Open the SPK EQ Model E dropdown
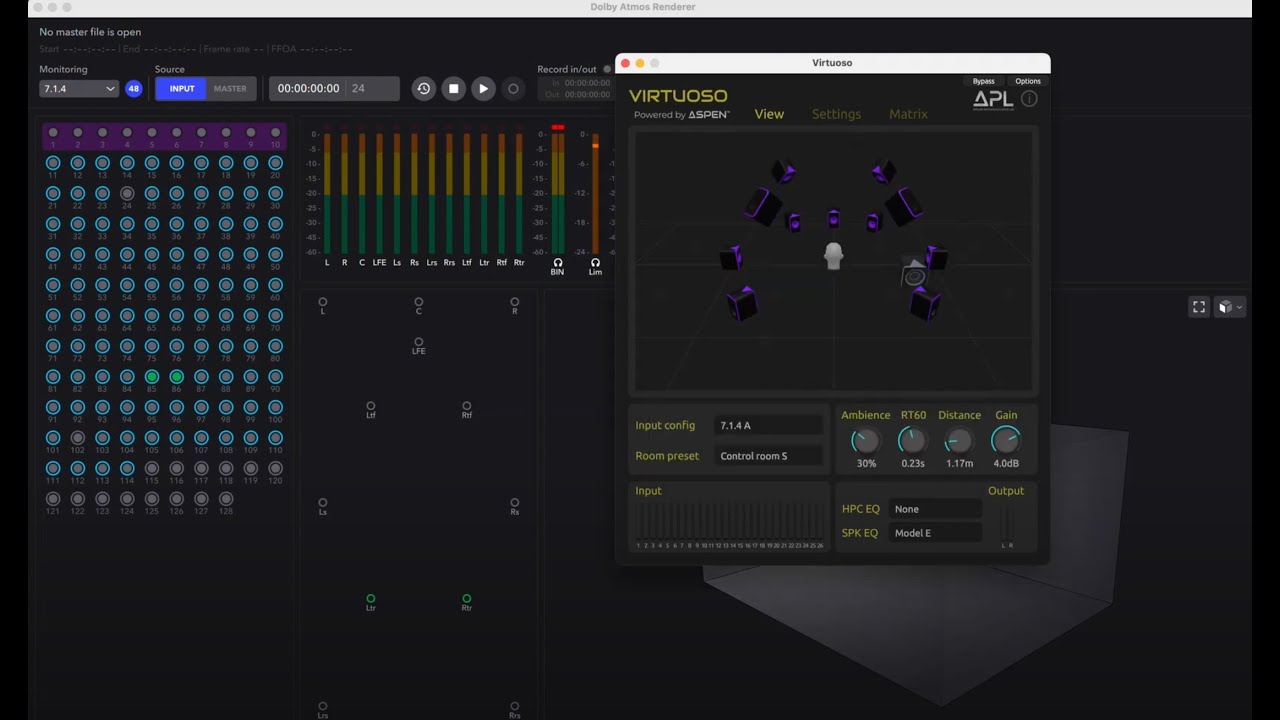The height and width of the screenshot is (720, 1280). tap(935, 533)
